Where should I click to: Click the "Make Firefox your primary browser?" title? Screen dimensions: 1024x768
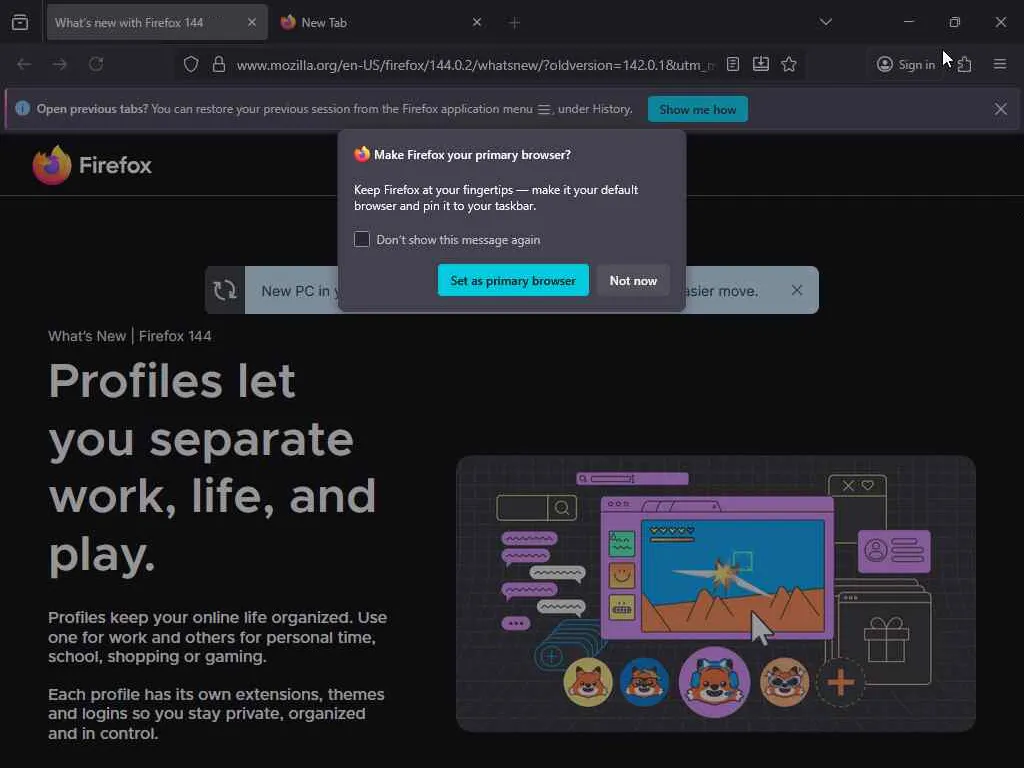[472, 155]
